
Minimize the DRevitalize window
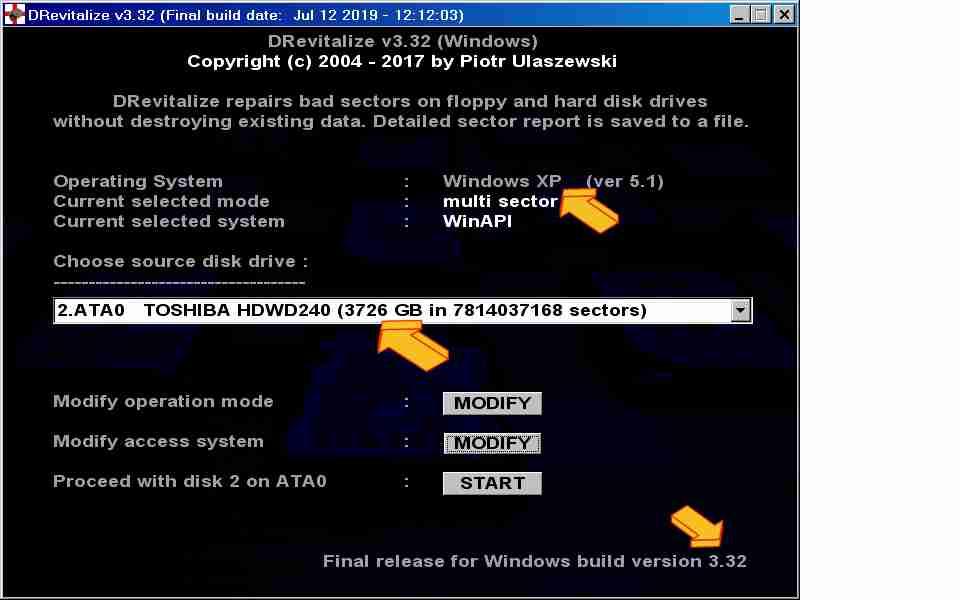(x=739, y=15)
